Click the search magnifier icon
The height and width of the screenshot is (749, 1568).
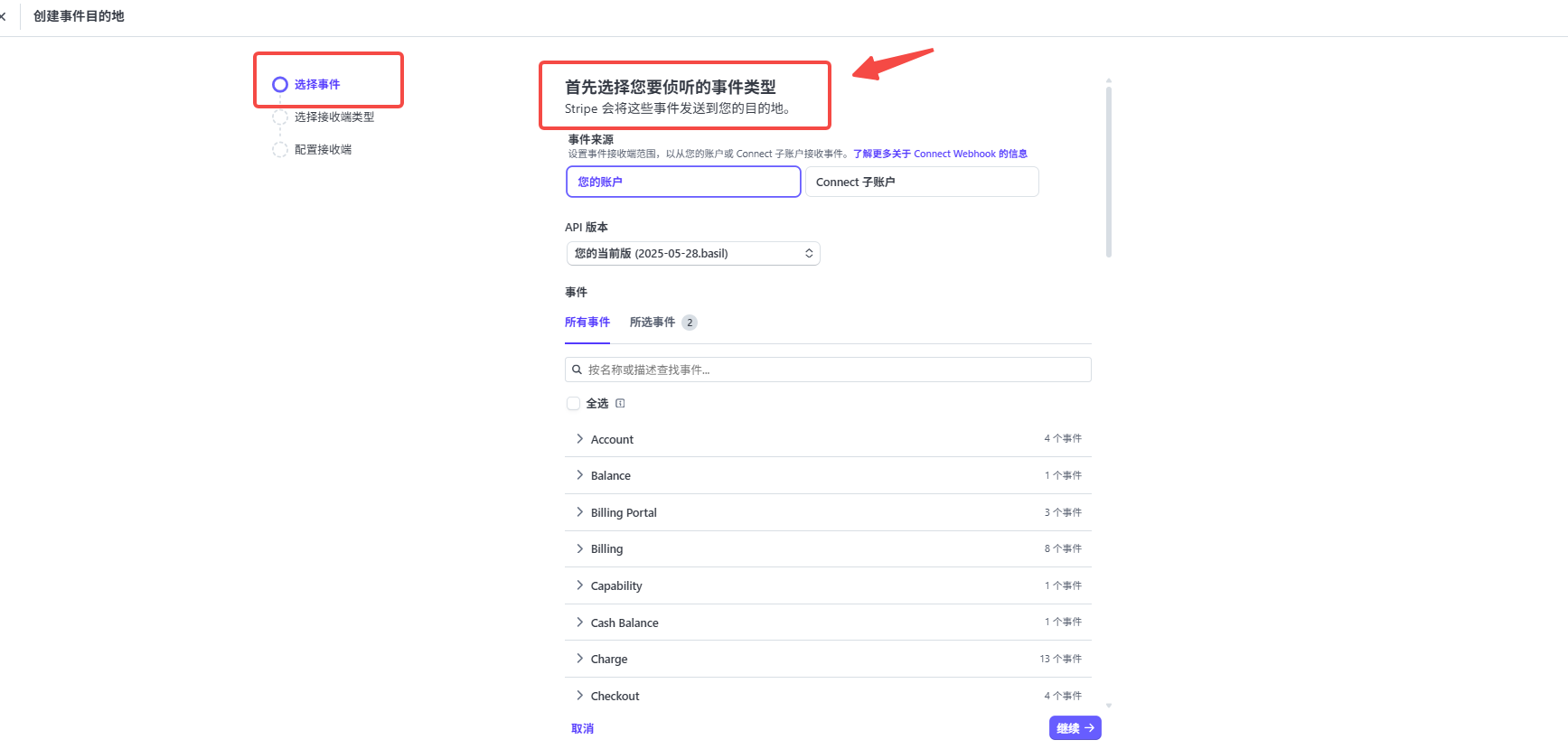[577, 370]
